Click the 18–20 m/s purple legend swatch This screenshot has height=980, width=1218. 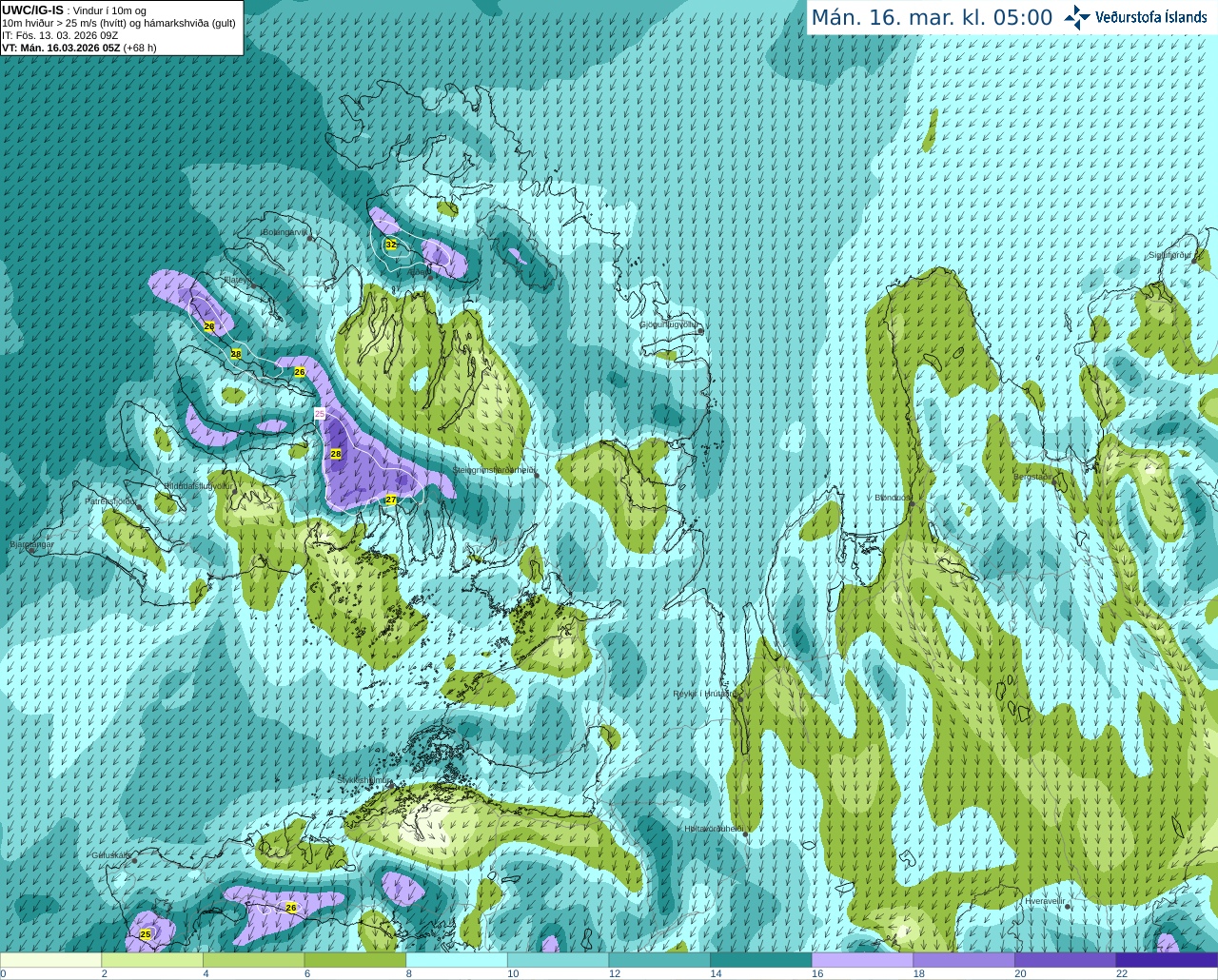(964, 960)
